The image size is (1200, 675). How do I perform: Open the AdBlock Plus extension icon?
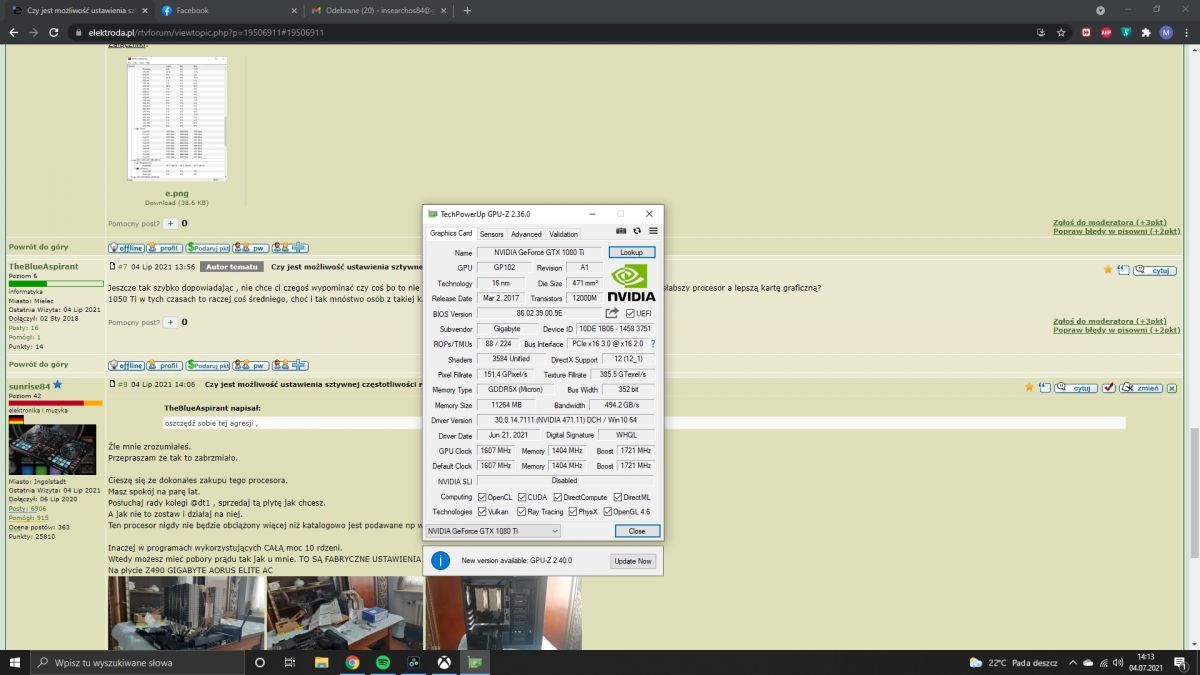(x=1106, y=32)
